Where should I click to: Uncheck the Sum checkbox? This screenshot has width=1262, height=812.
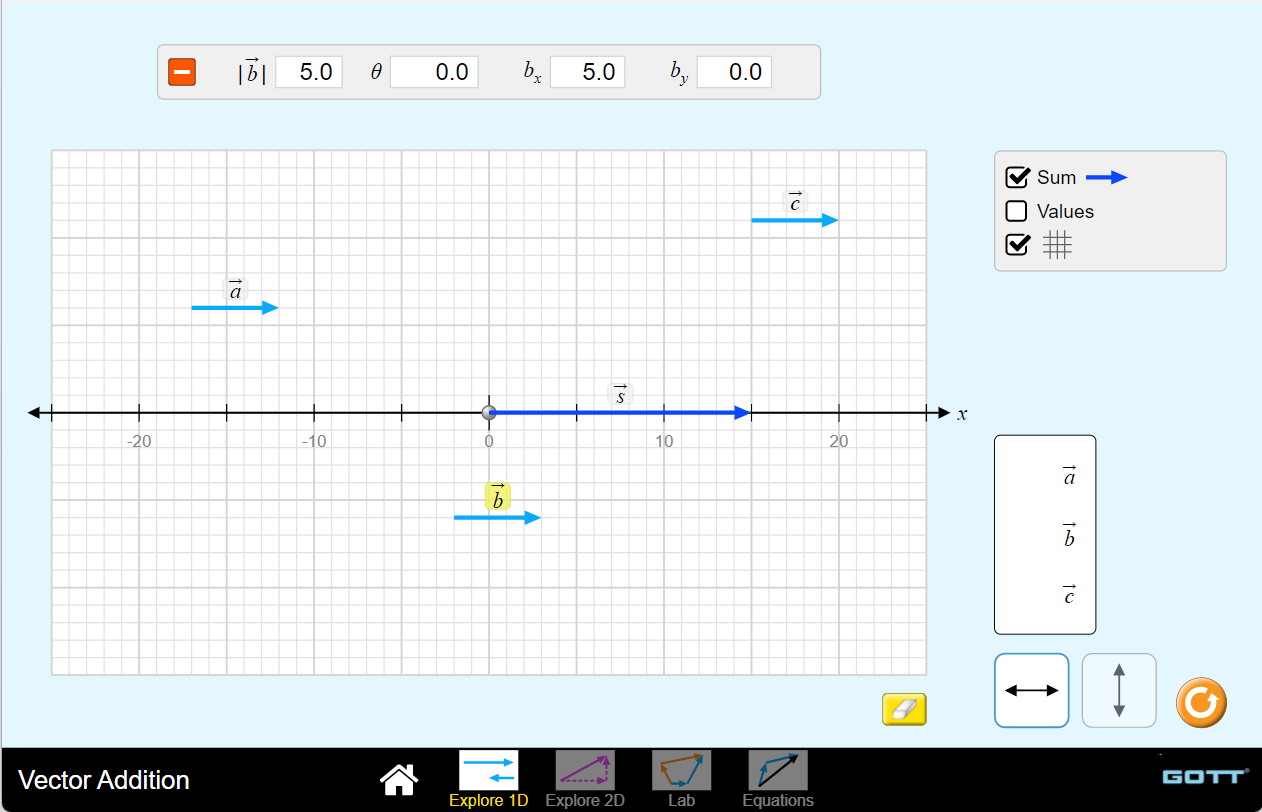1017,178
